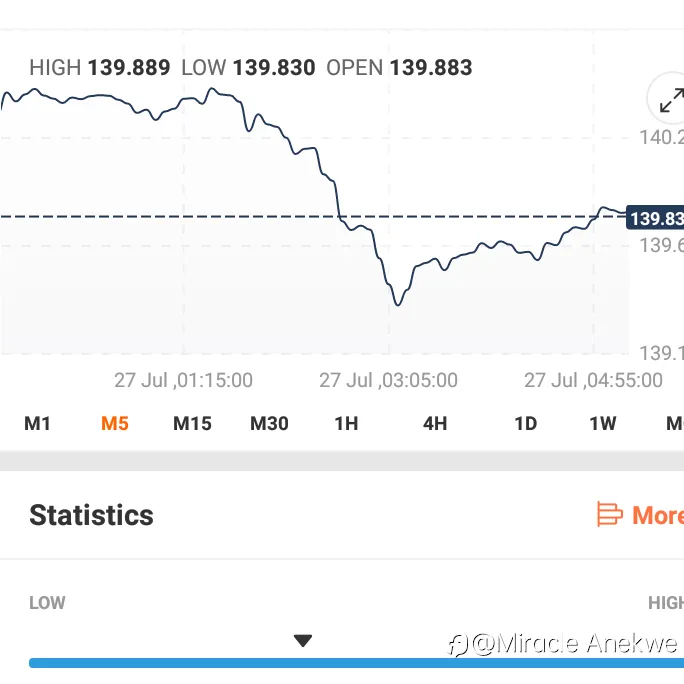684x684 pixels.
Task: Switch chart to M15 interval
Action: pos(192,424)
